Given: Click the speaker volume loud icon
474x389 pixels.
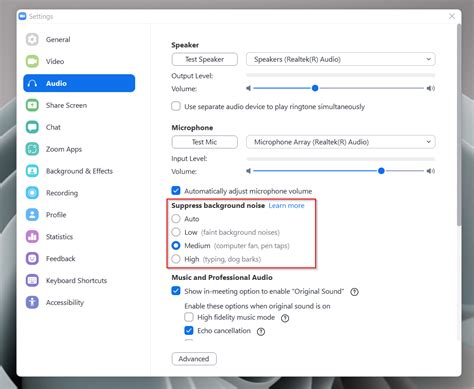Looking at the screenshot, I should pyautogui.click(x=431, y=88).
